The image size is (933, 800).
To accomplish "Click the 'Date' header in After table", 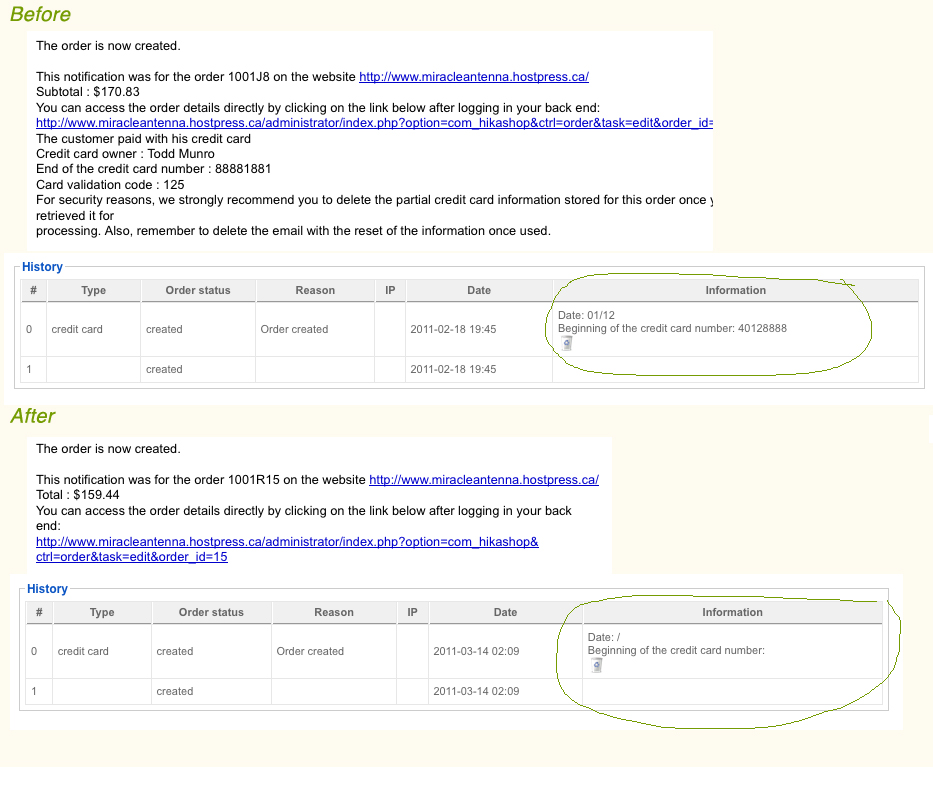I will click(x=505, y=612).
